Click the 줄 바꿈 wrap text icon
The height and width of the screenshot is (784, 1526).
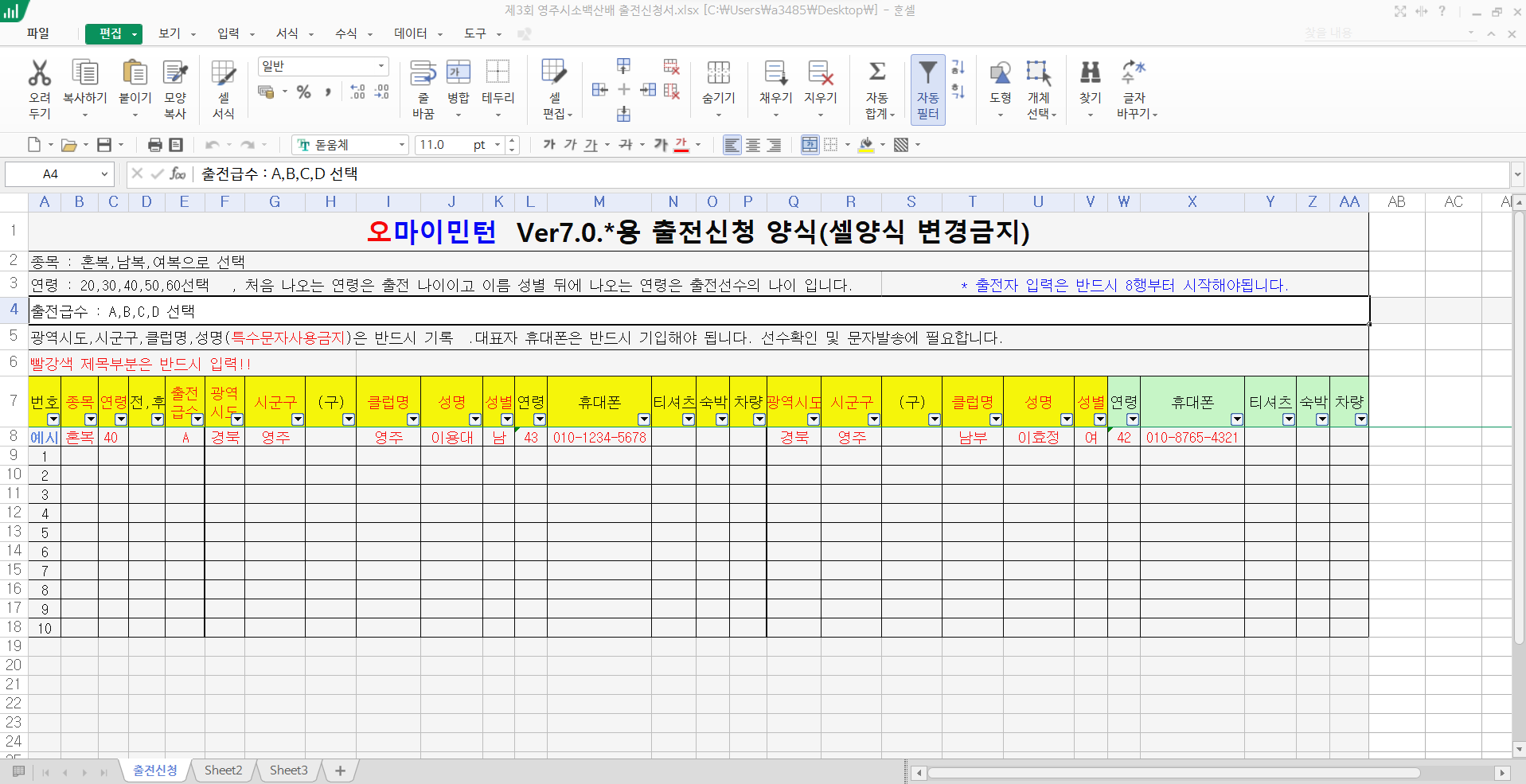pyautogui.click(x=423, y=73)
